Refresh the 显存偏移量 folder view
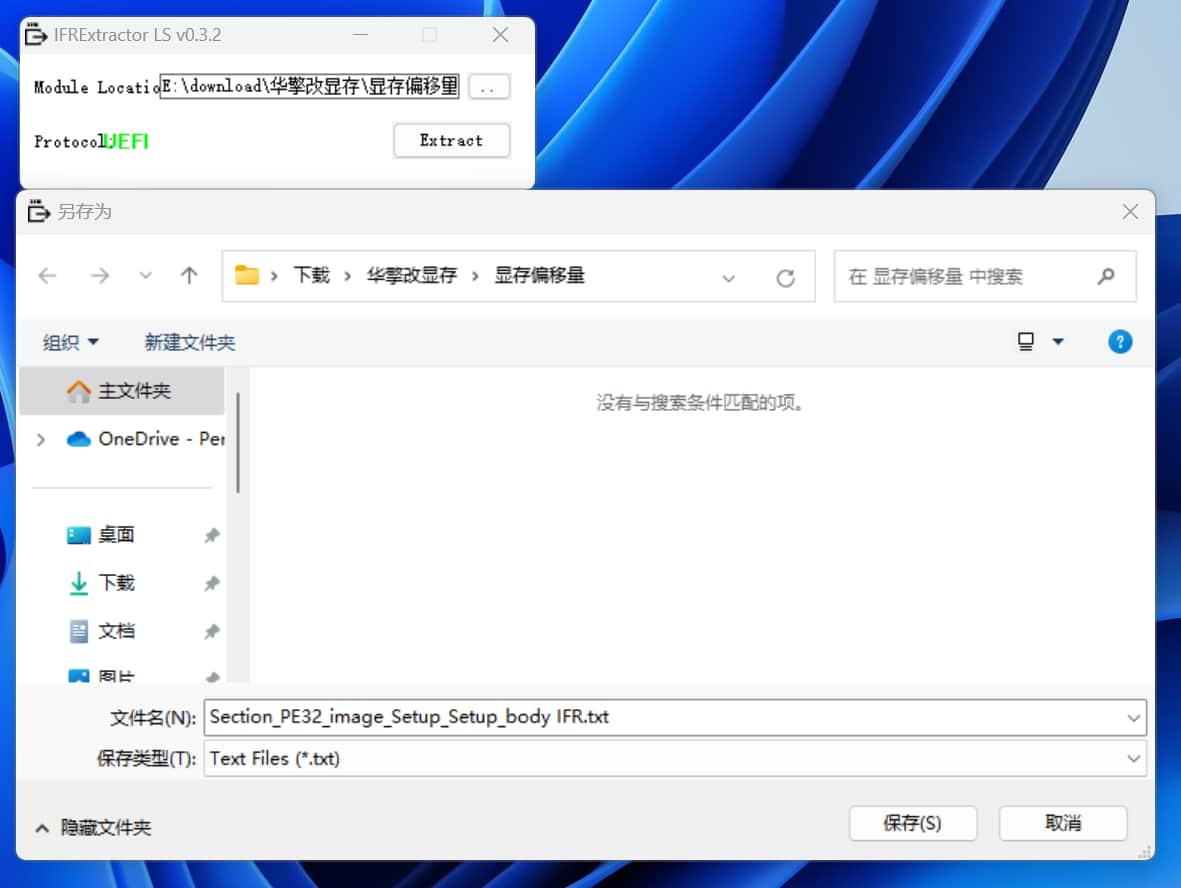Screen dimensions: 1181x888 785,278
